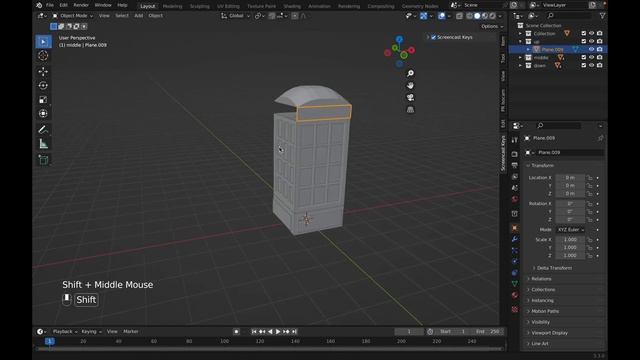
Task: Click the timeline frame 1 playhead marker
Action: [x=49, y=341]
